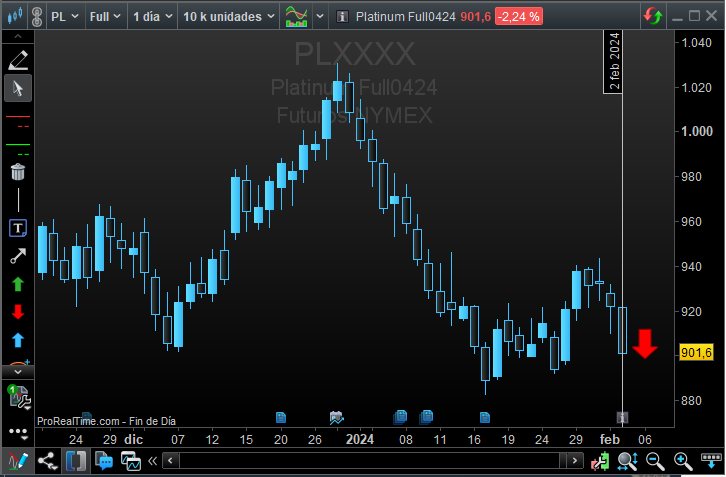This screenshot has height=477, width=726.
Task: Pick the red down arrow tool
Action: (x=18, y=312)
